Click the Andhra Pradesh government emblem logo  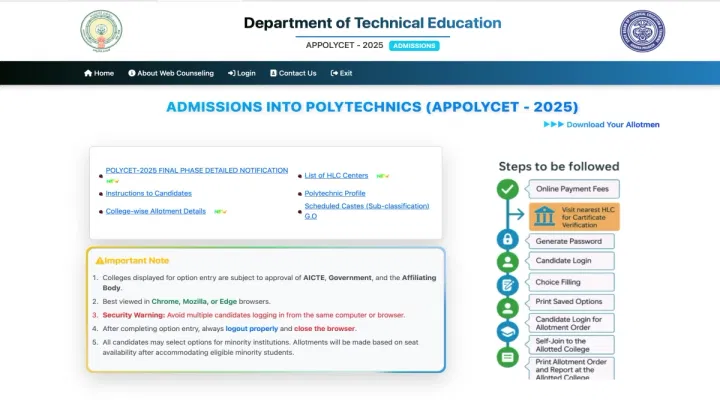101,32
